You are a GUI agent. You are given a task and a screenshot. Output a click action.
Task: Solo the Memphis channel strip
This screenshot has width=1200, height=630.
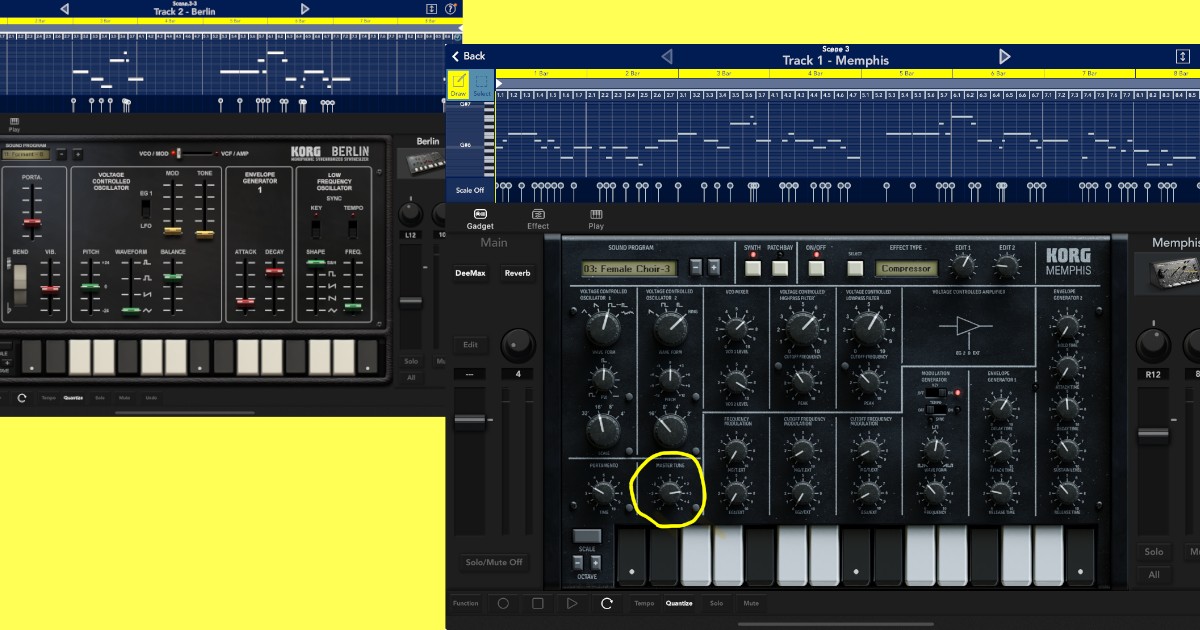[1154, 552]
